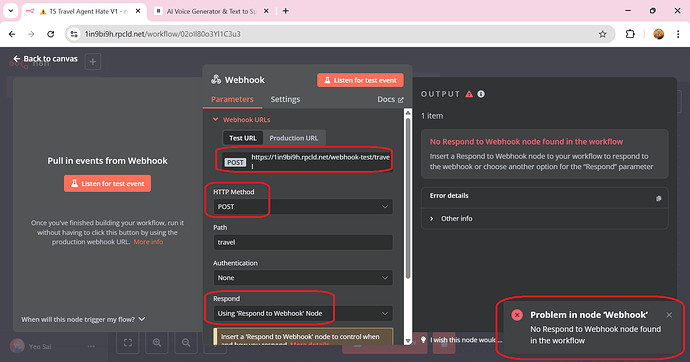Click the lightbulb icon near I wish this node would
Image resolution: width=690 pixels, height=362 pixels.
pyautogui.click(x=423, y=340)
